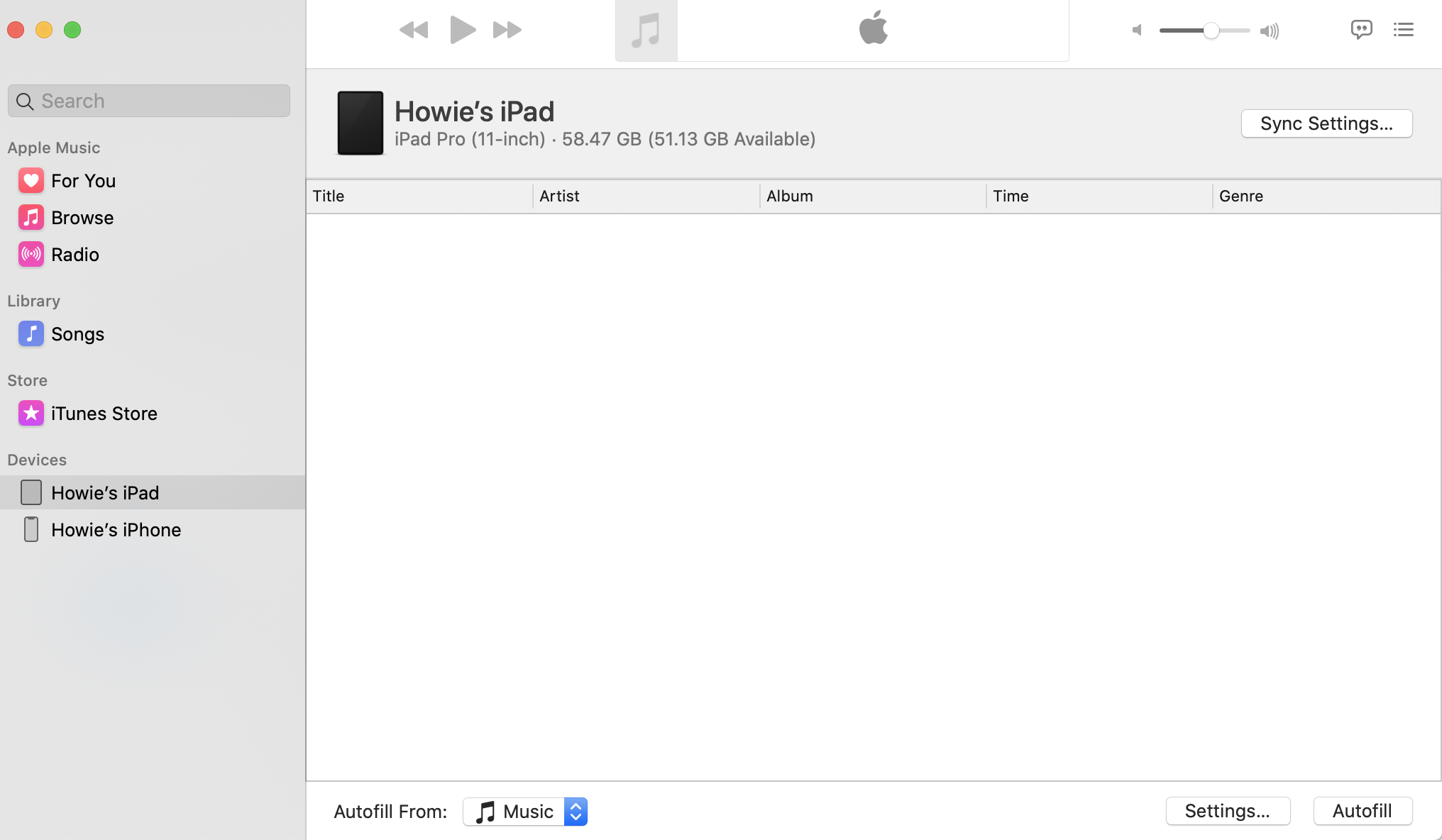Show the Up Next list icon
The image size is (1442, 840).
(1403, 30)
